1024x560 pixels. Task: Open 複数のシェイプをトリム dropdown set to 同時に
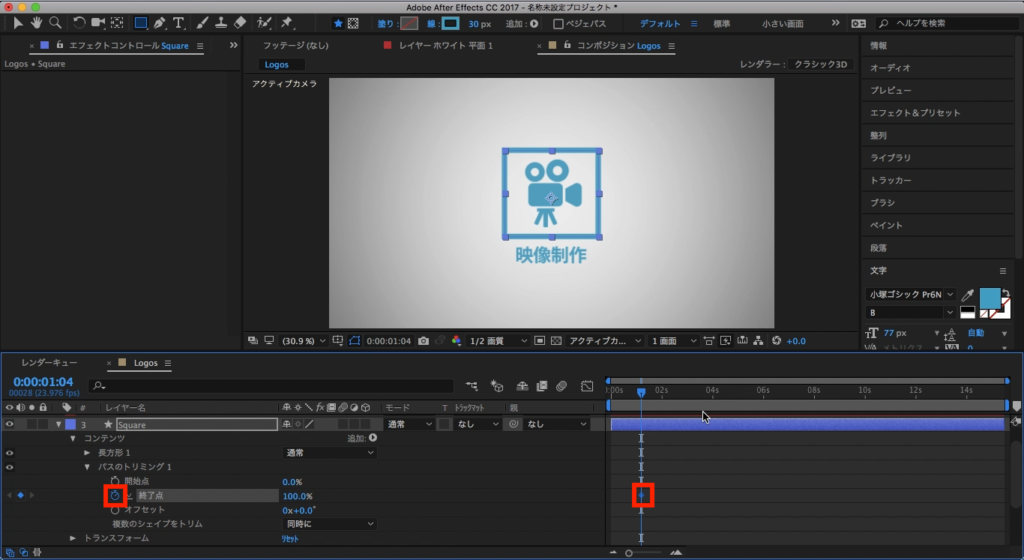(x=329, y=523)
